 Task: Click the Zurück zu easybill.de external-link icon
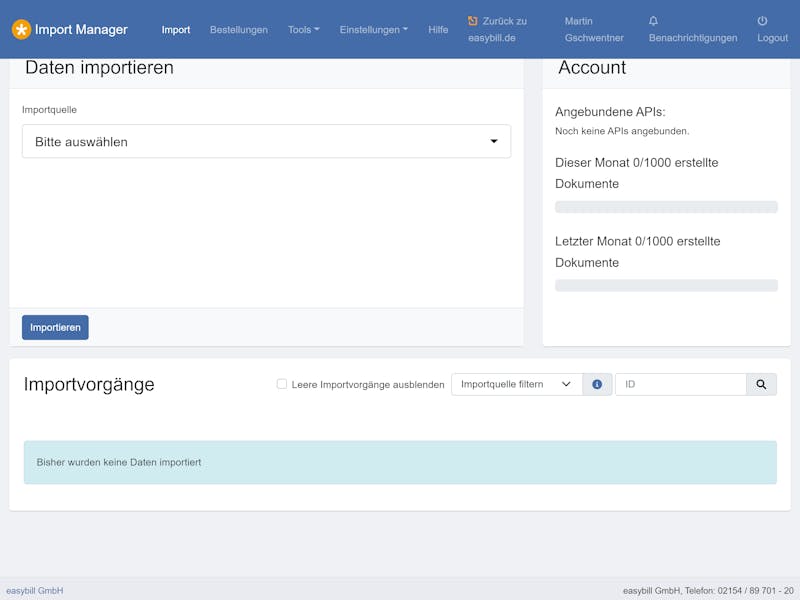pyautogui.click(x=473, y=21)
